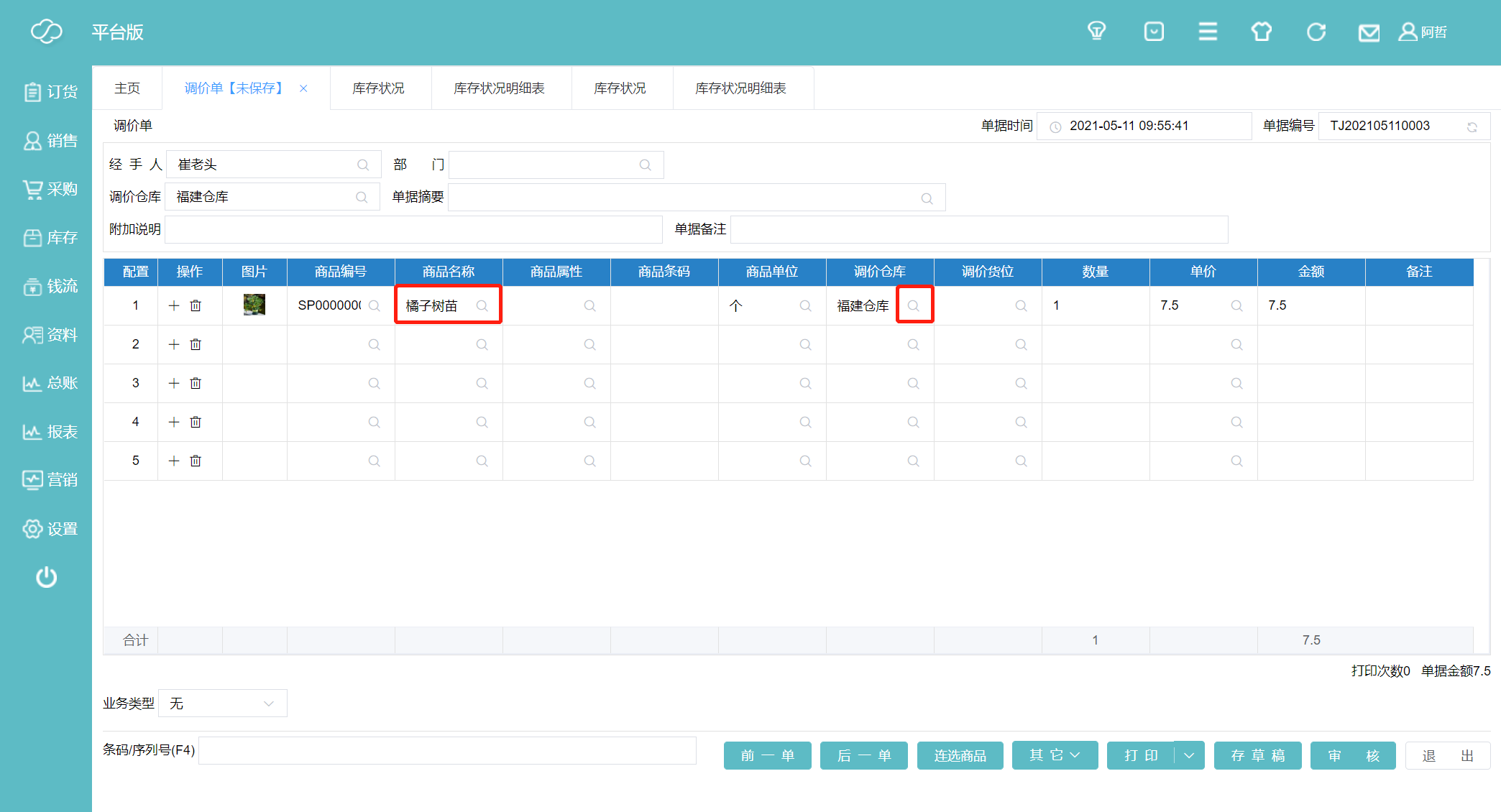Open 库存 in the left sidebar
This screenshot has width=1501, height=812.
(x=50, y=238)
